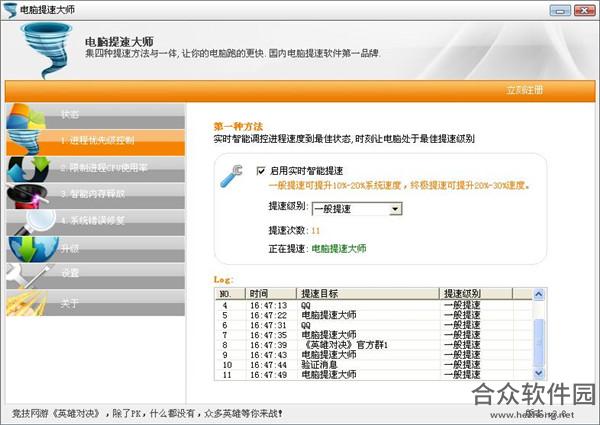Click the 提速次数 count value 11
600x425 pixels.
click(x=316, y=231)
